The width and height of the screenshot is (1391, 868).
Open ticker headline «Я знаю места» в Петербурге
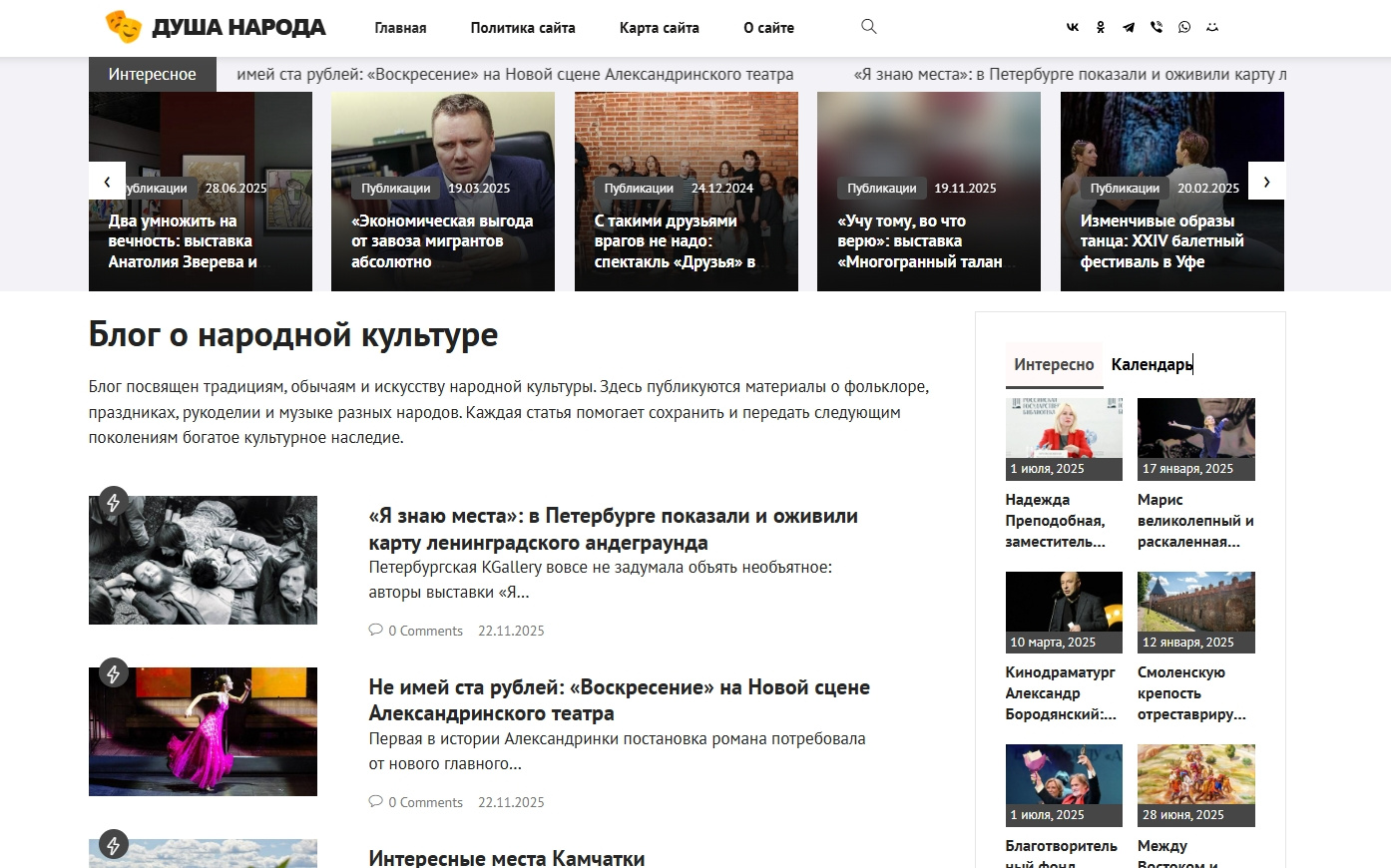pyautogui.click(x=1070, y=74)
